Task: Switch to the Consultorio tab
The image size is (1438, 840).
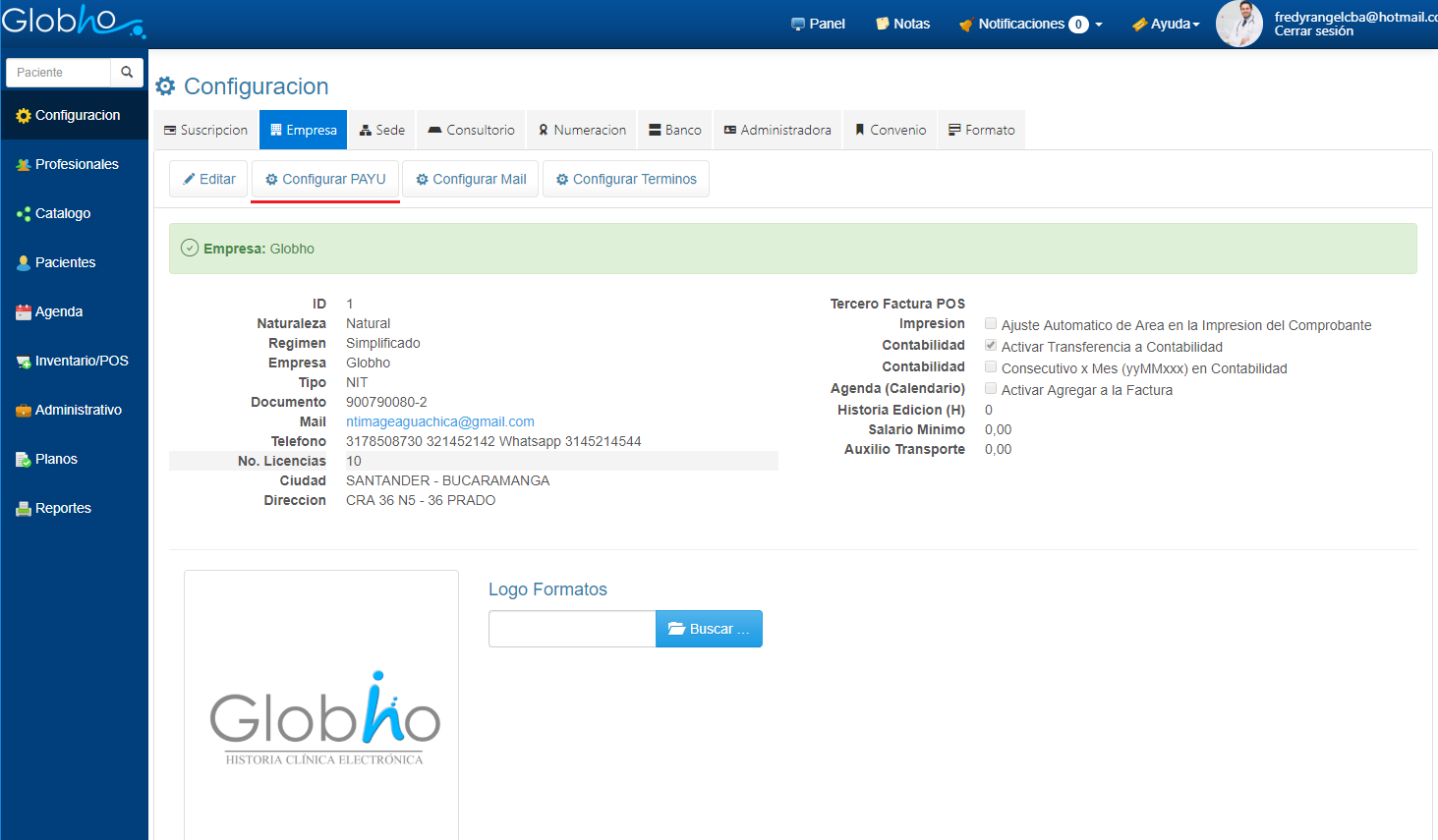Action: pyautogui.click(x=471, y=130)
